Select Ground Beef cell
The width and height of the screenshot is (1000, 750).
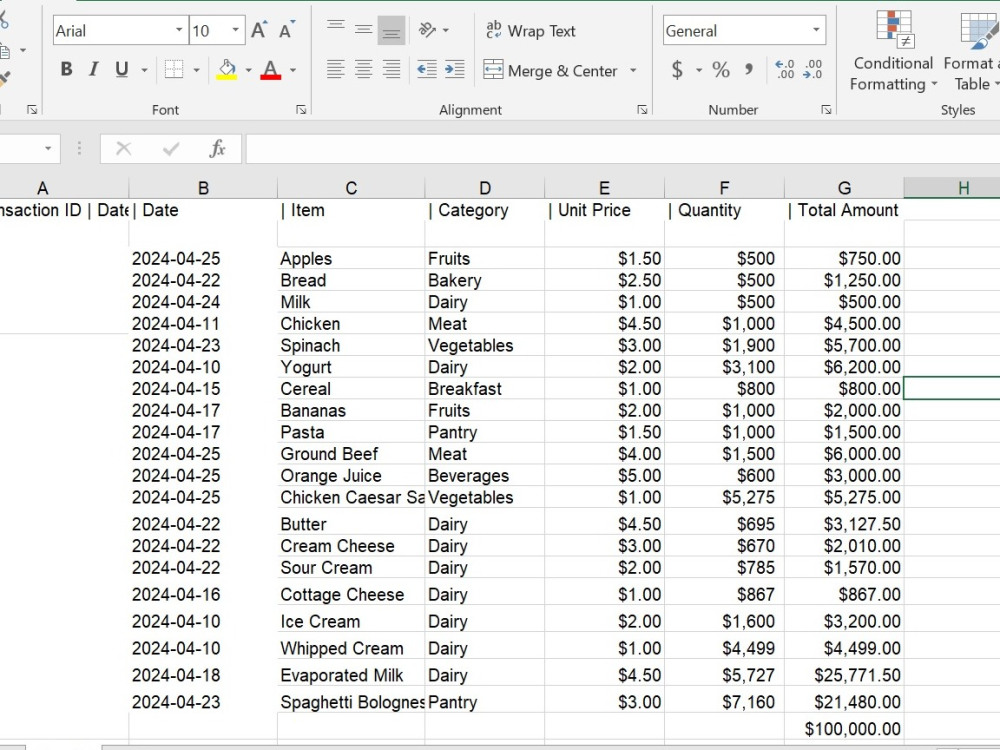coord(351,453)
